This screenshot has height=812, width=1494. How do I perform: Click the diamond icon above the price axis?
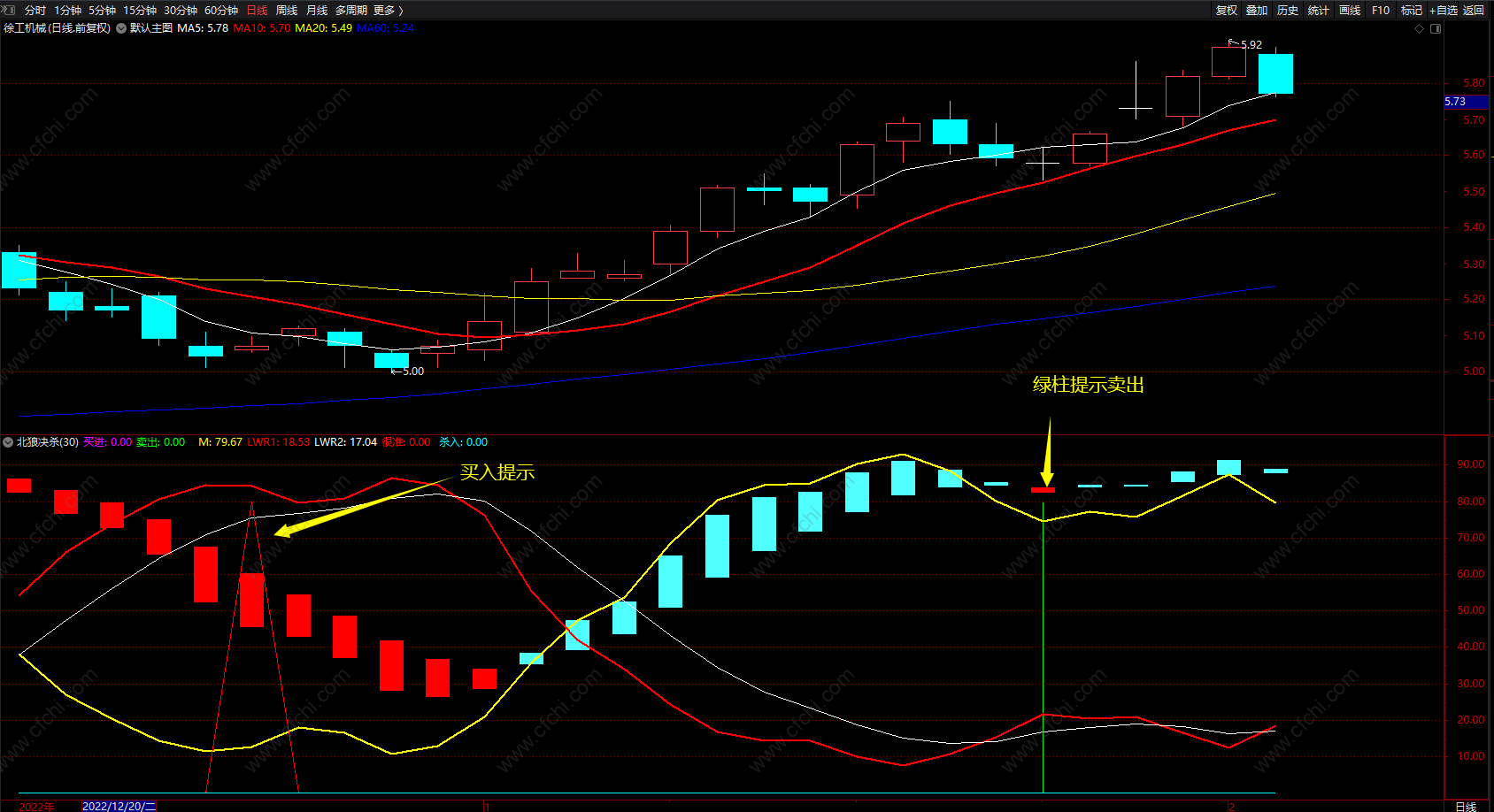[x=1420, y=29]
